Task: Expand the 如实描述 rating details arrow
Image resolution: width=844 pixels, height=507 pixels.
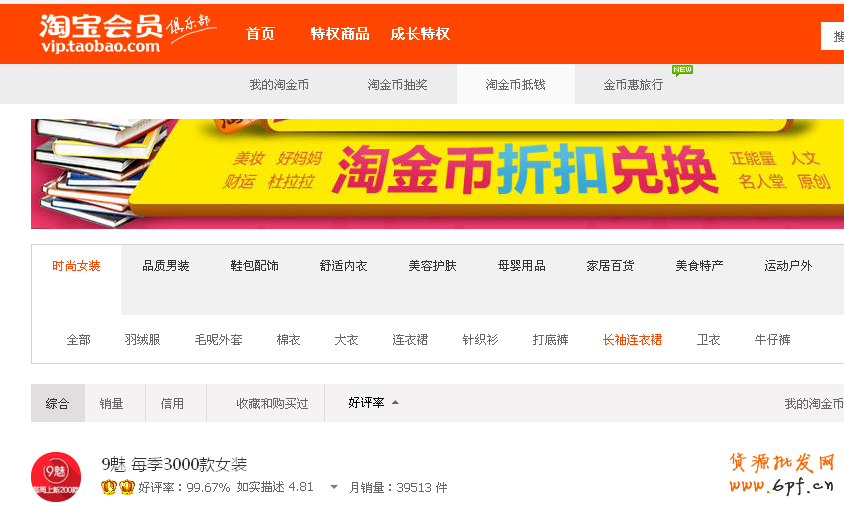Action: [x=333, y=488]
